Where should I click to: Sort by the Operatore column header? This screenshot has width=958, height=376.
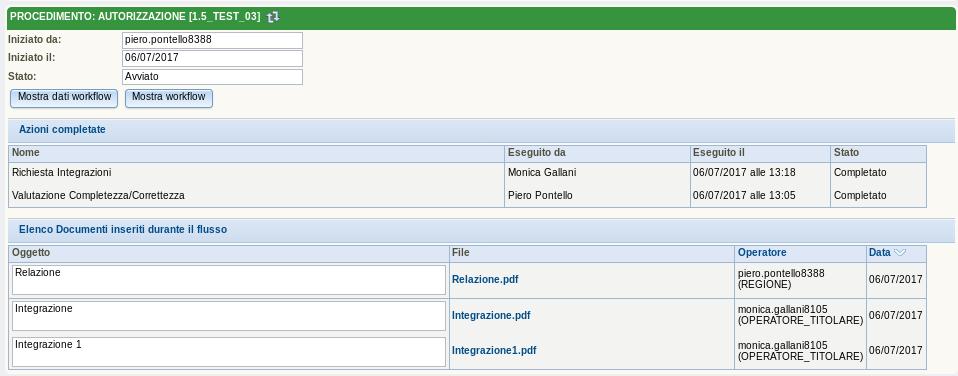tap(762, 253)
